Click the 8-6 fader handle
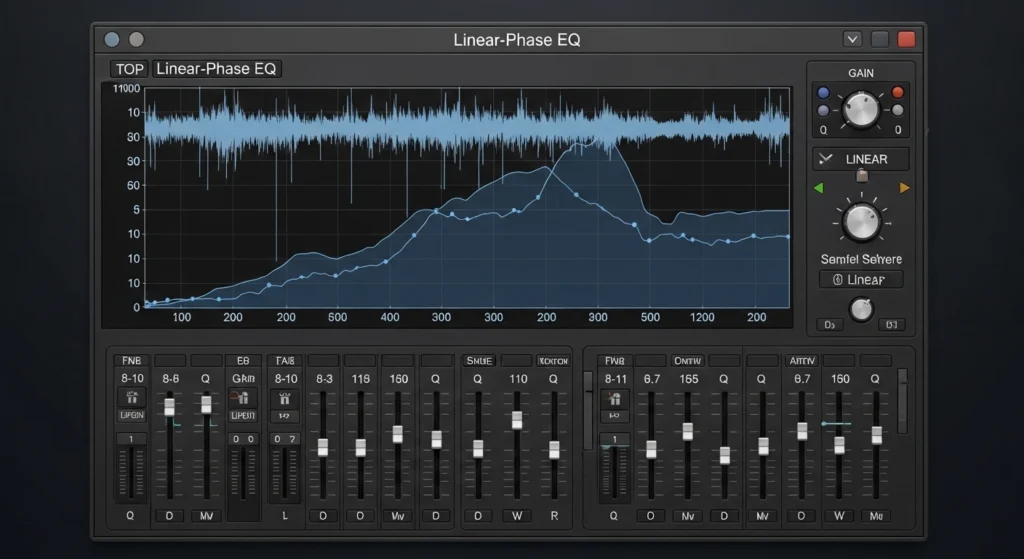 [170, 406]
